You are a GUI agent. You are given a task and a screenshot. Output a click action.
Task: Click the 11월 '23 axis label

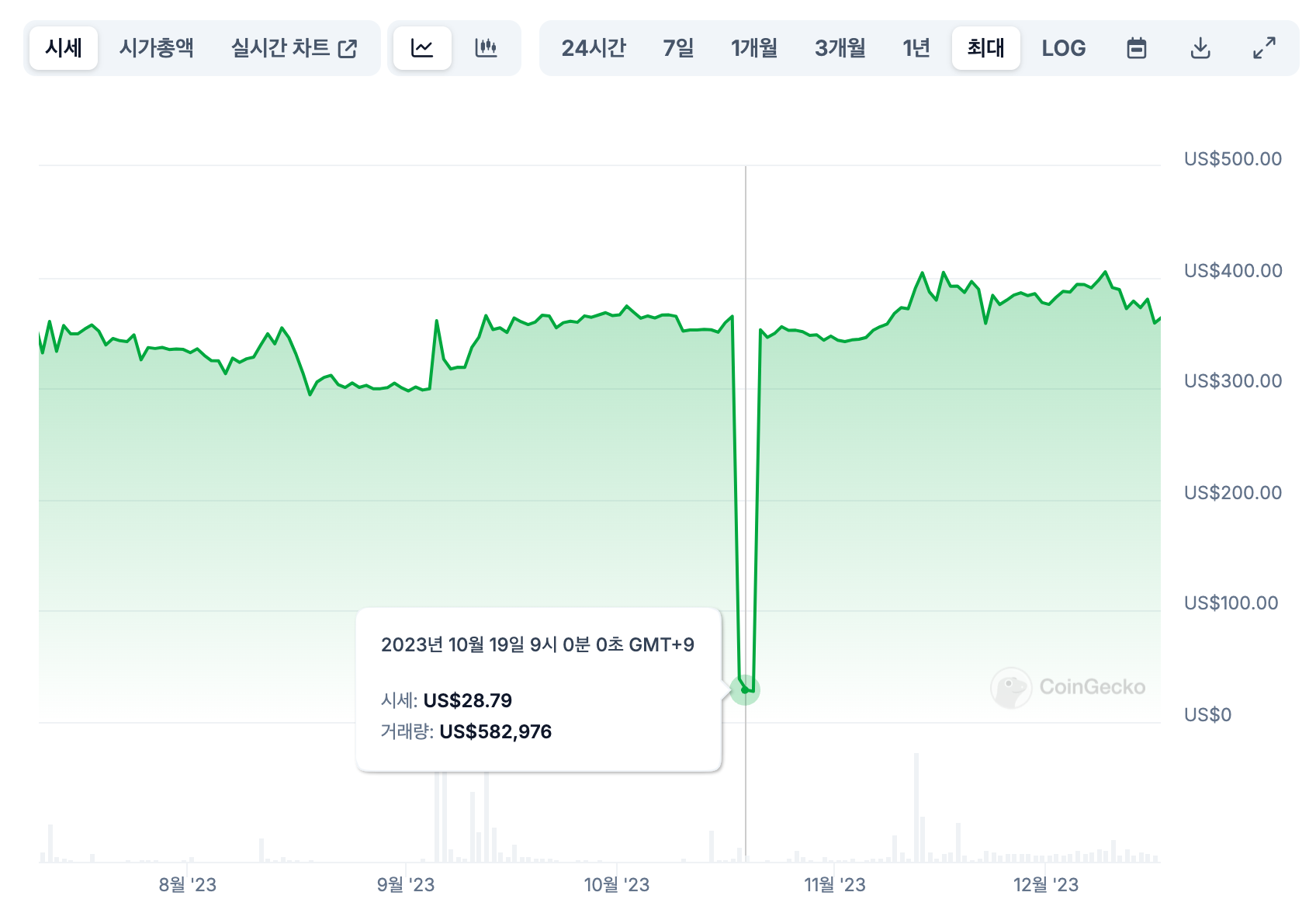(835, 884)
